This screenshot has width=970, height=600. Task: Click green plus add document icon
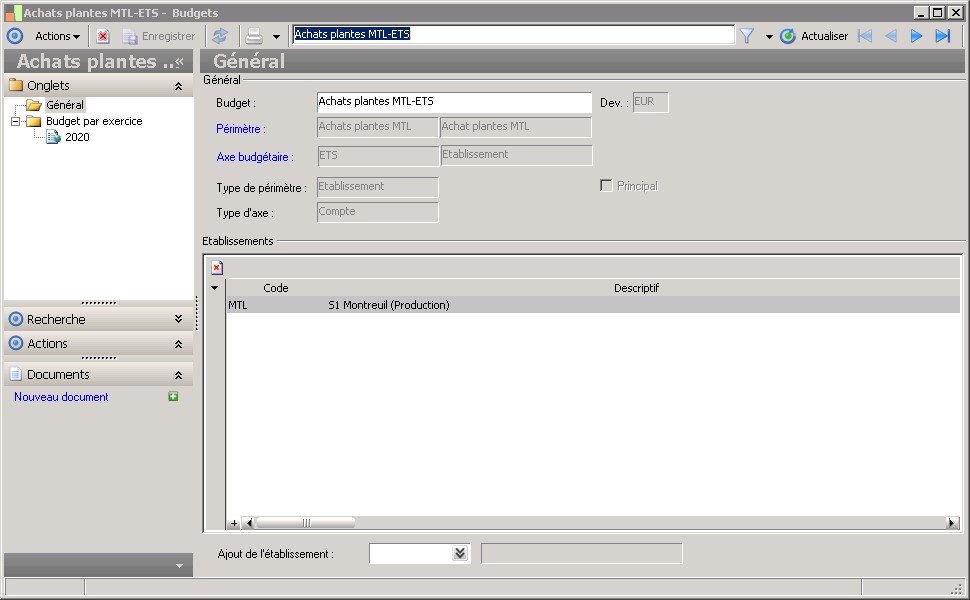(173, 396)
